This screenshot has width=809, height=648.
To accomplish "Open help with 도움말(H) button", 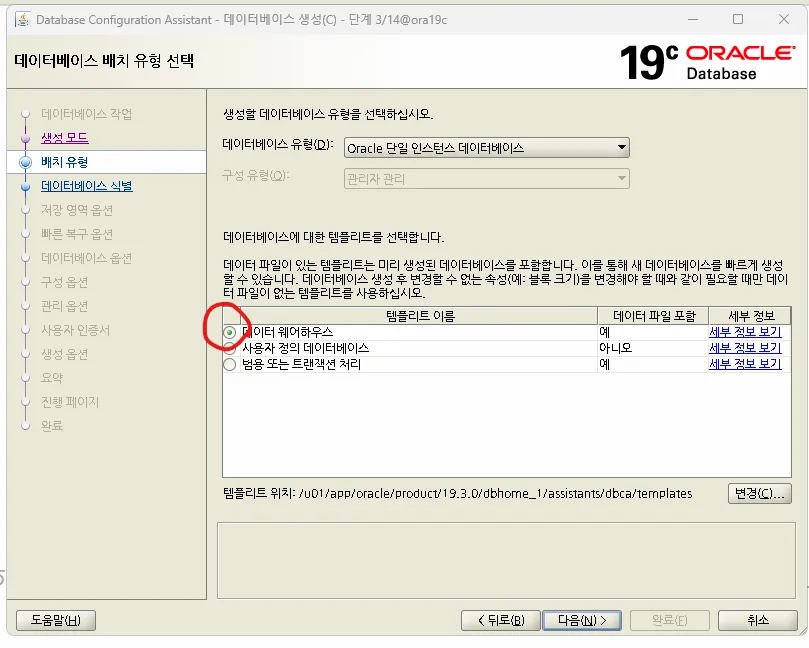I will 56,620.
